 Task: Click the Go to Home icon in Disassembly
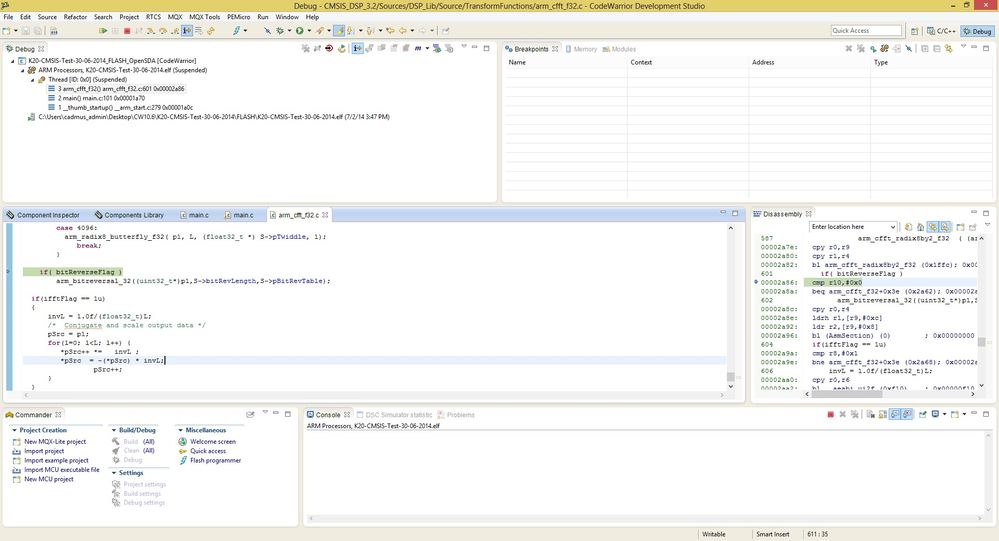point(921,227)
